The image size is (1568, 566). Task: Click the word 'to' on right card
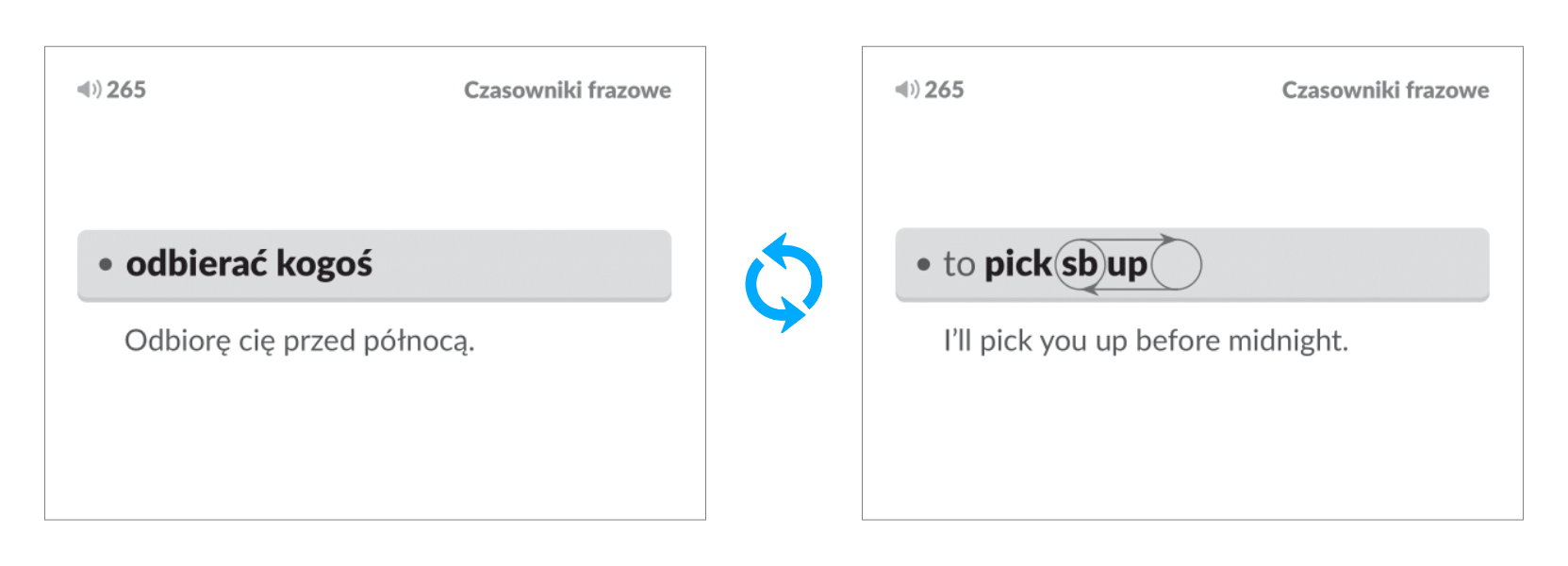click(959, 264)
